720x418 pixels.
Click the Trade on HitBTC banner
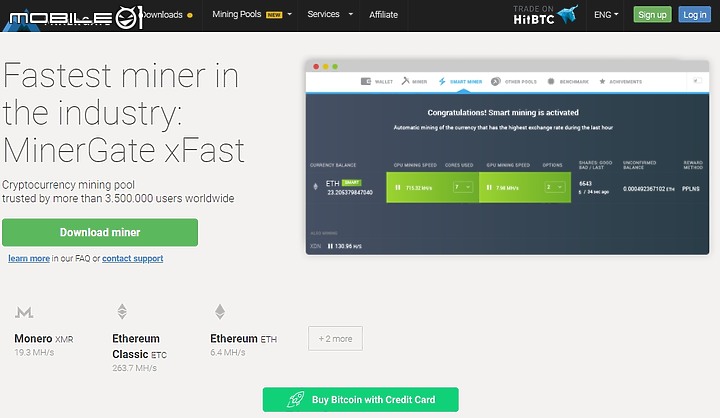tap(545, 15)
